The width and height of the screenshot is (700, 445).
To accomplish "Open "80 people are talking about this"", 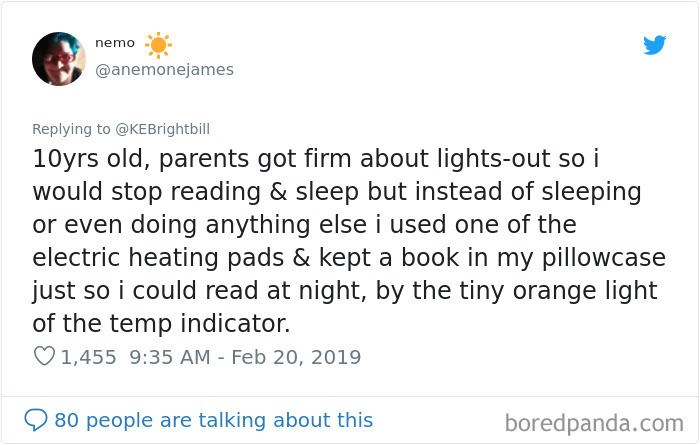I will 213,420.
